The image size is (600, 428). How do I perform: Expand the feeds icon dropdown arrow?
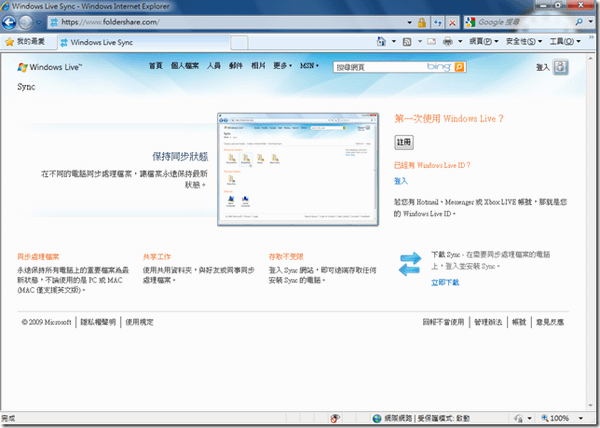(x=419, y=42)
